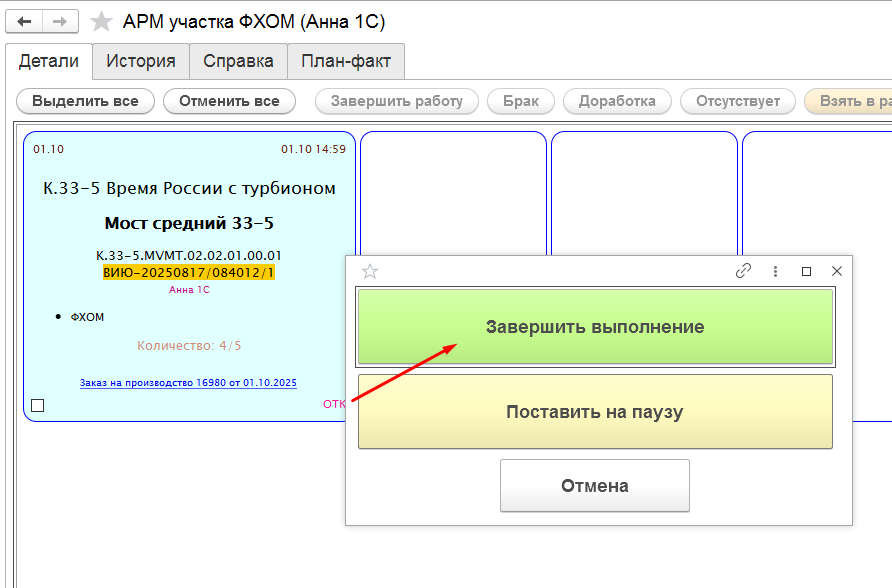892x588 pixels.
Task: Click the highlighted ВИЮ-20250817/084012/1 code
Action: [189, 272]
